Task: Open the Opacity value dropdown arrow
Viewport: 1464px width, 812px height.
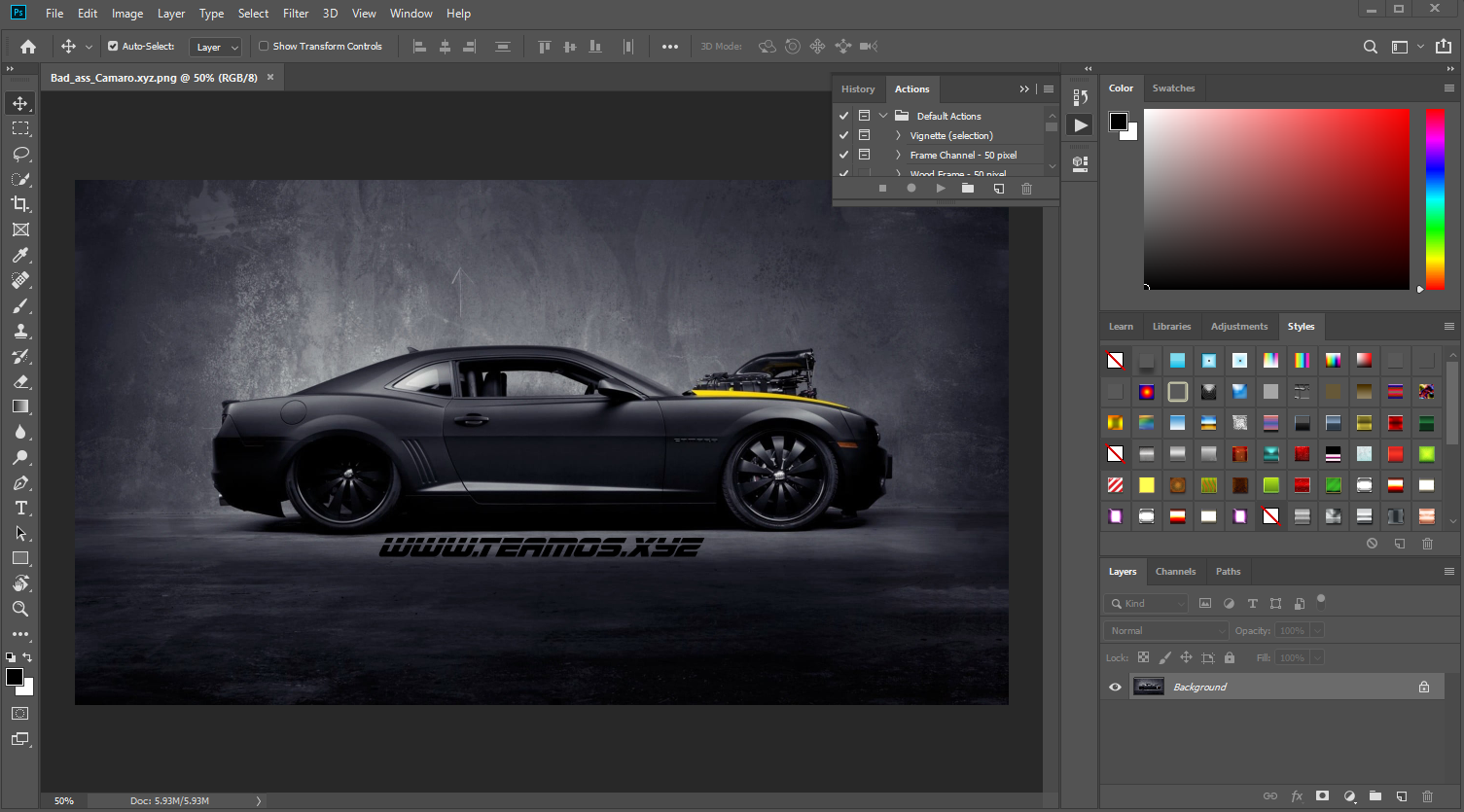Action: 1317,630
